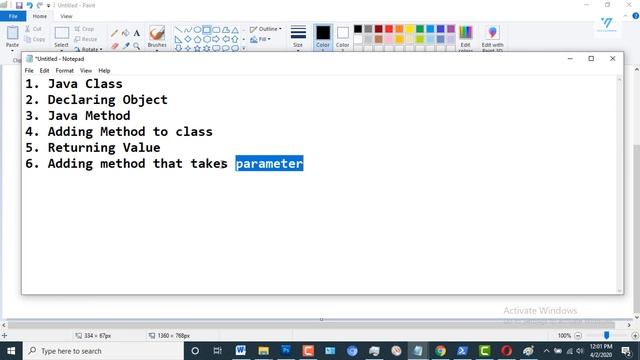Click the line '3. Java Method'
This screenshot has height=360, width=640.
tap(78, 116)
